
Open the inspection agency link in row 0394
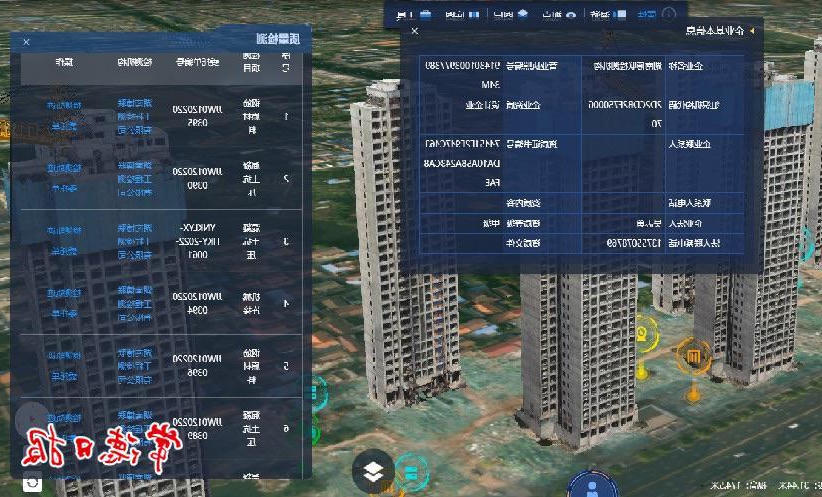(x=135, y=303)
